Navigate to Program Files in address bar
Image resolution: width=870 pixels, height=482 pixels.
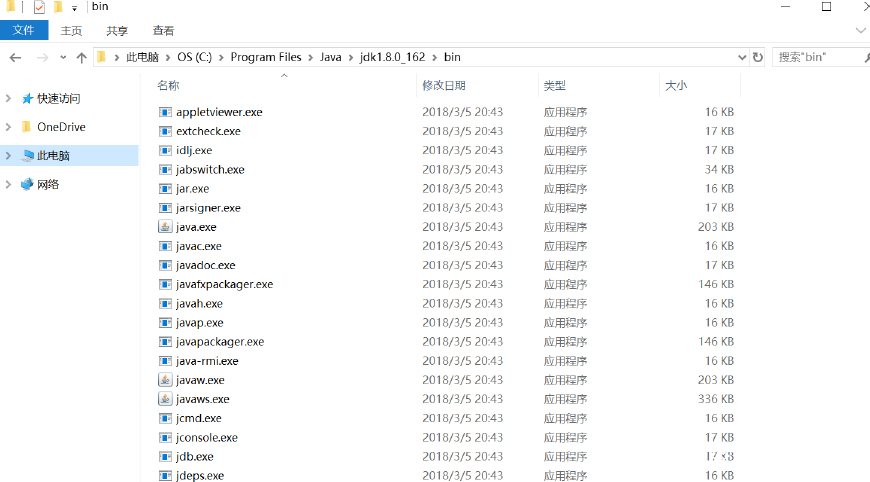click(266, 57)
